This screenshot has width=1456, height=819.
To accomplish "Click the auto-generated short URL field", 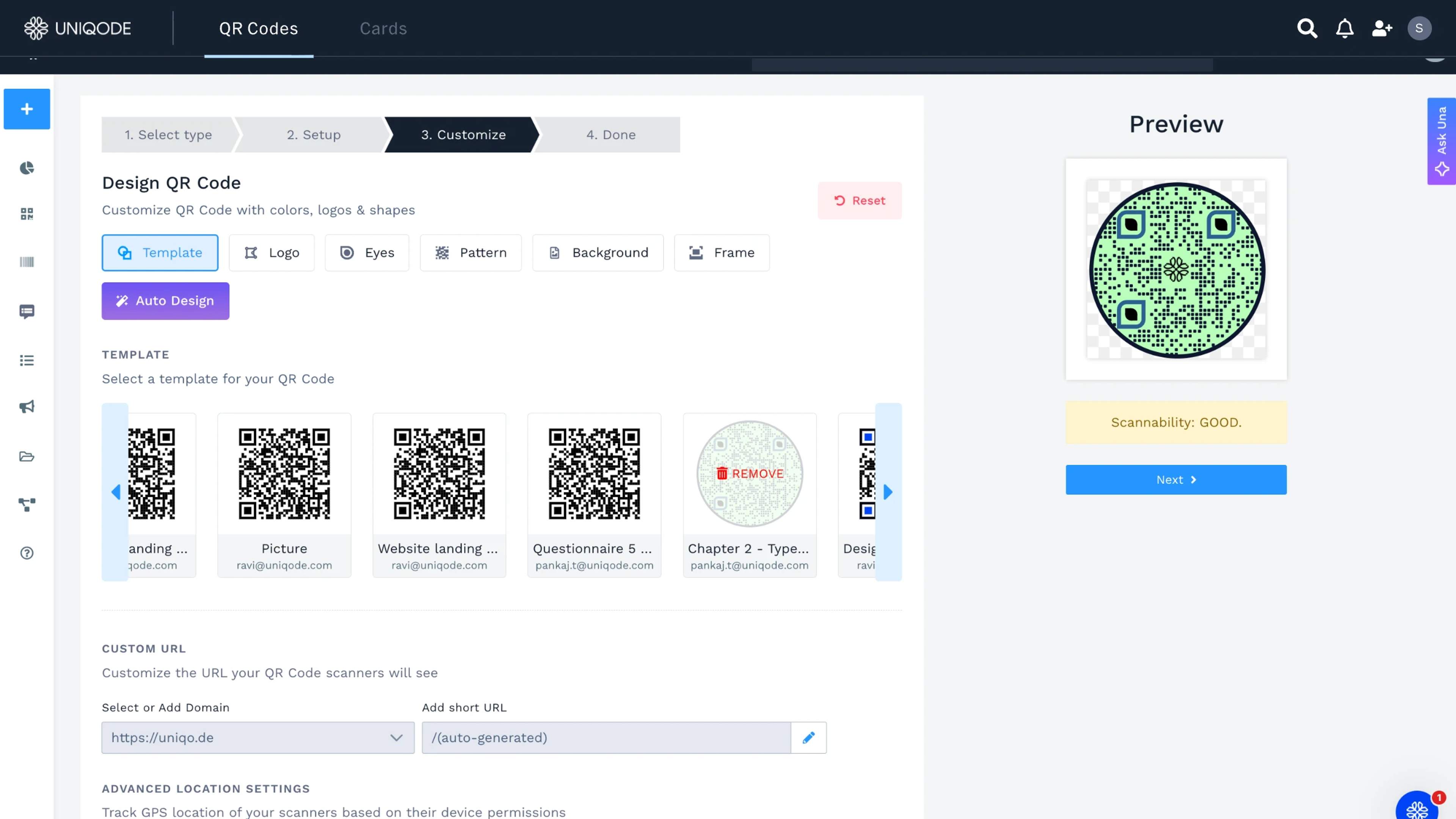I will 607,737.
